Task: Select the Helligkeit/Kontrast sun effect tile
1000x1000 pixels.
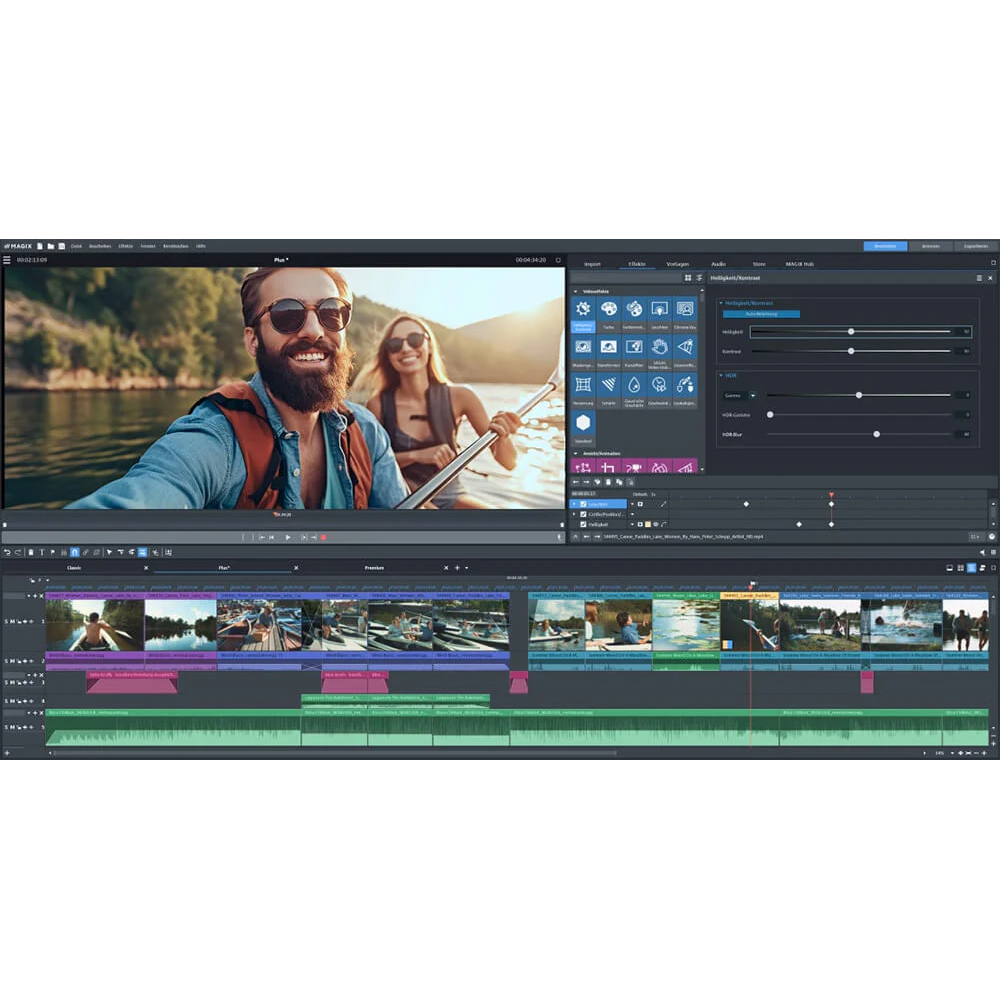Action: tap(583, 314)
